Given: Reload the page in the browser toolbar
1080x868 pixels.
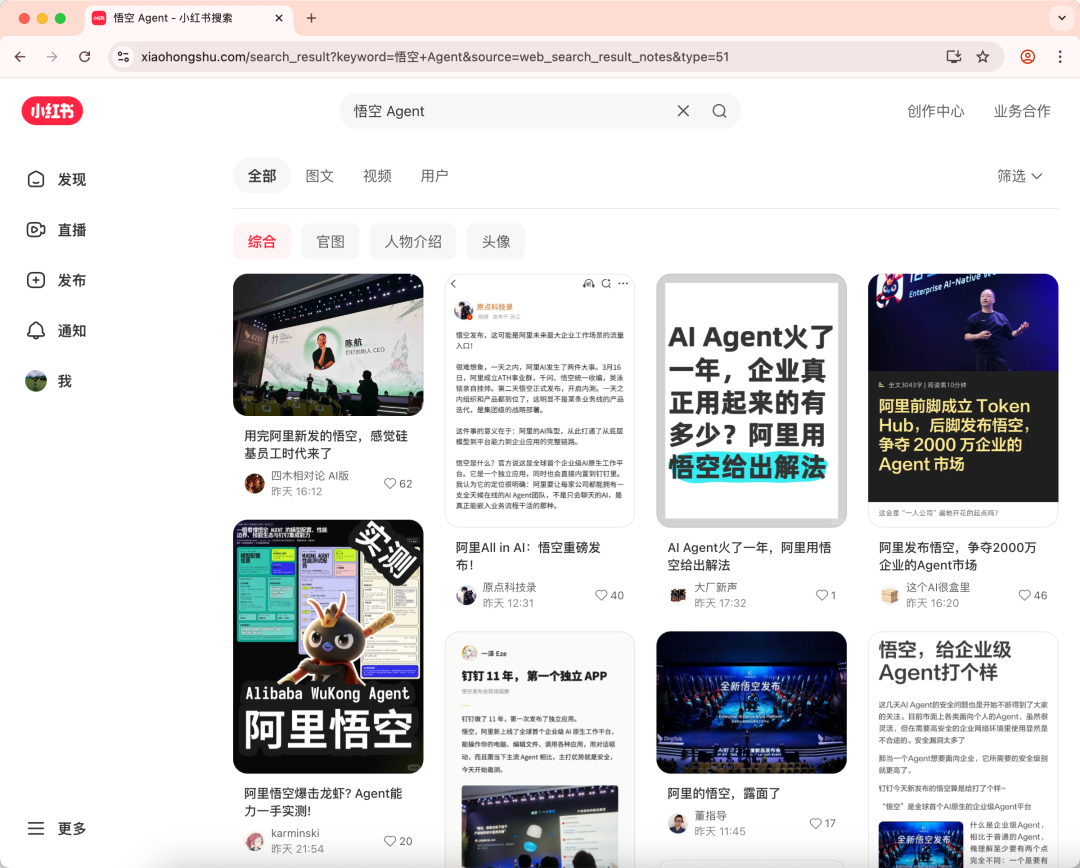Looking at the screenshot, I should pos(84,57).
